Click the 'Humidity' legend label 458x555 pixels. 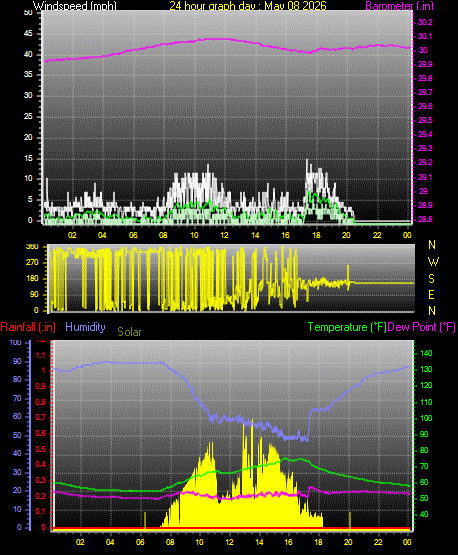click(85, 327)
